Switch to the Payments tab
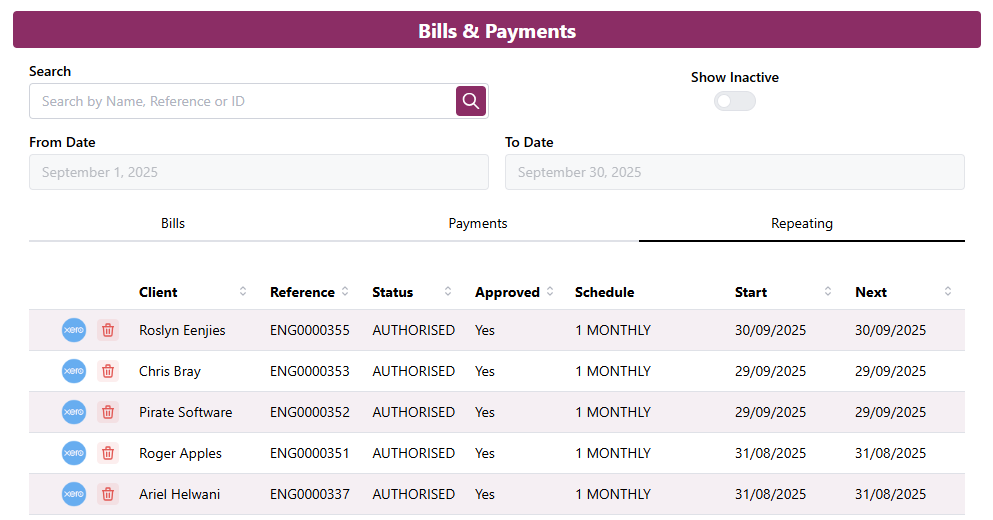 (478, 223)
